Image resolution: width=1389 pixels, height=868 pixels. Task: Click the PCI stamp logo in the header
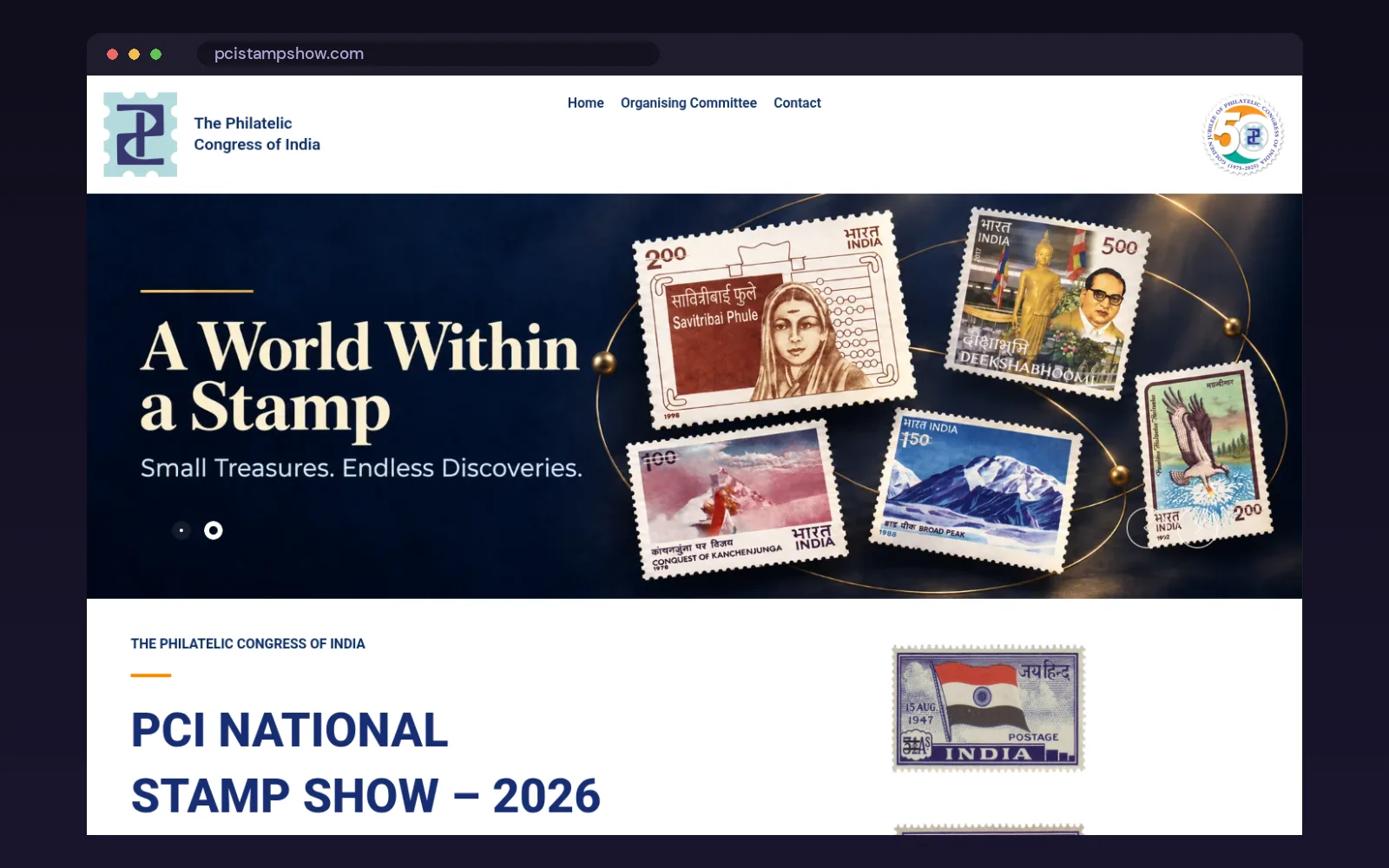[x=140, y=135]
